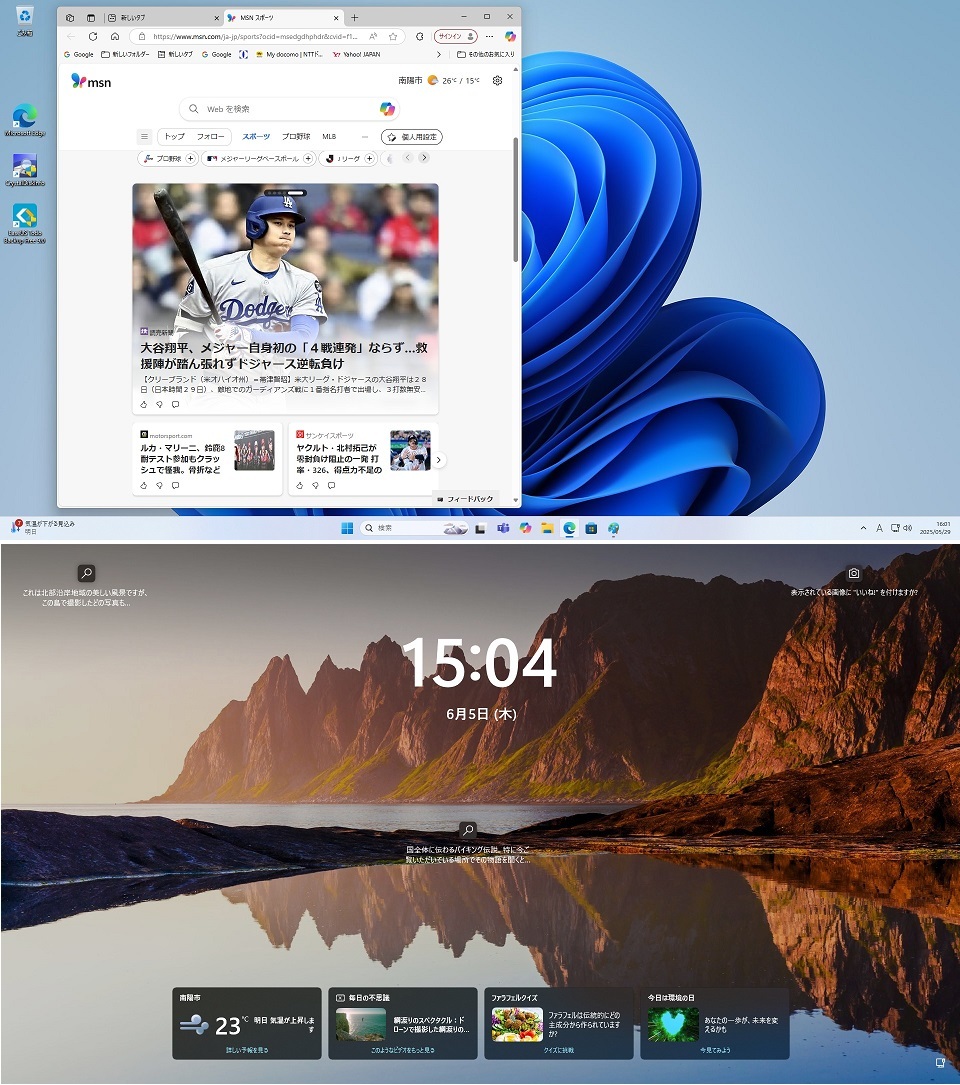The width and height of the screenshot is (960, 1085).
Task: Open File Explorer from the taskbar
Action: (x=547, y=528)
